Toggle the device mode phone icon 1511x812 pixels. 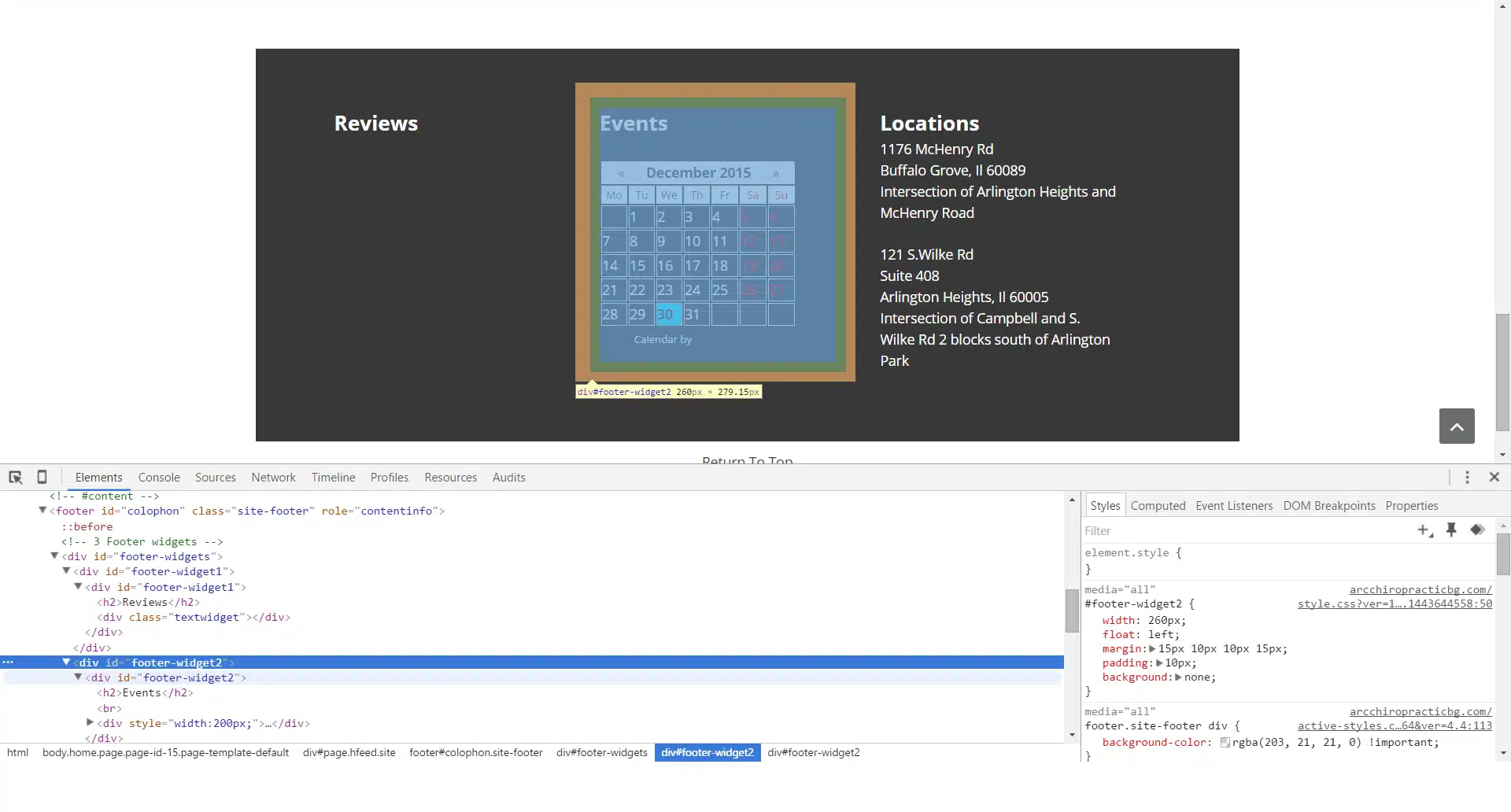click(x=42, y=478)
